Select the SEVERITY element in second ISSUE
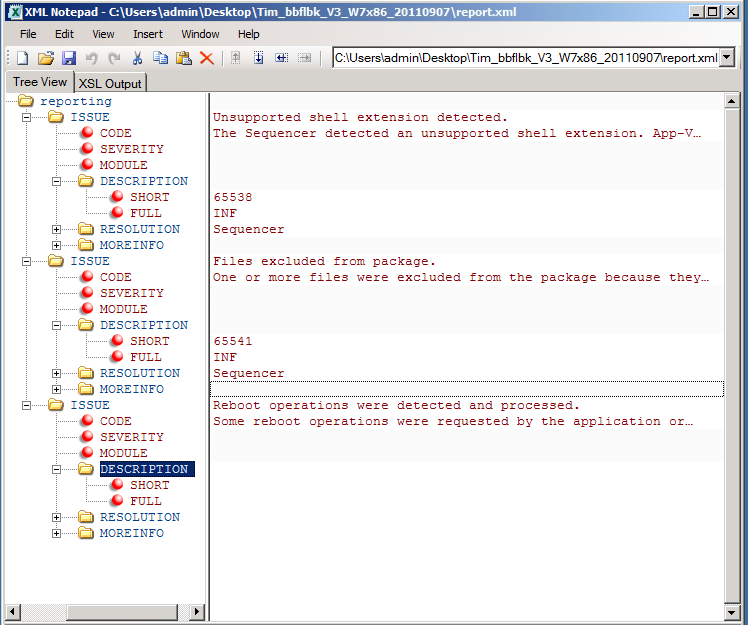 (x=132, y=293)
